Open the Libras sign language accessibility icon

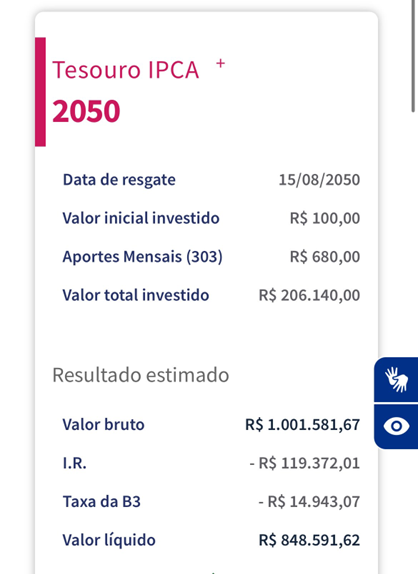[x=396, y=379]
